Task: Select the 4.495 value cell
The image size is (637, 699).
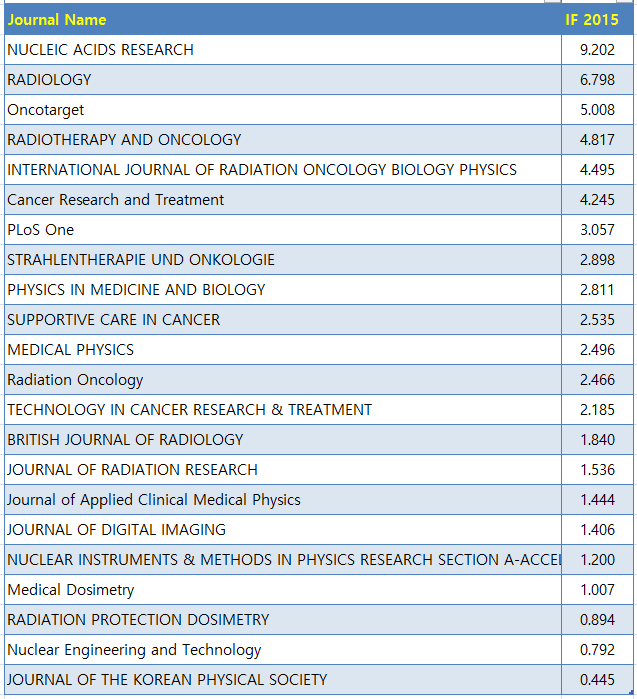Action: 597,169
